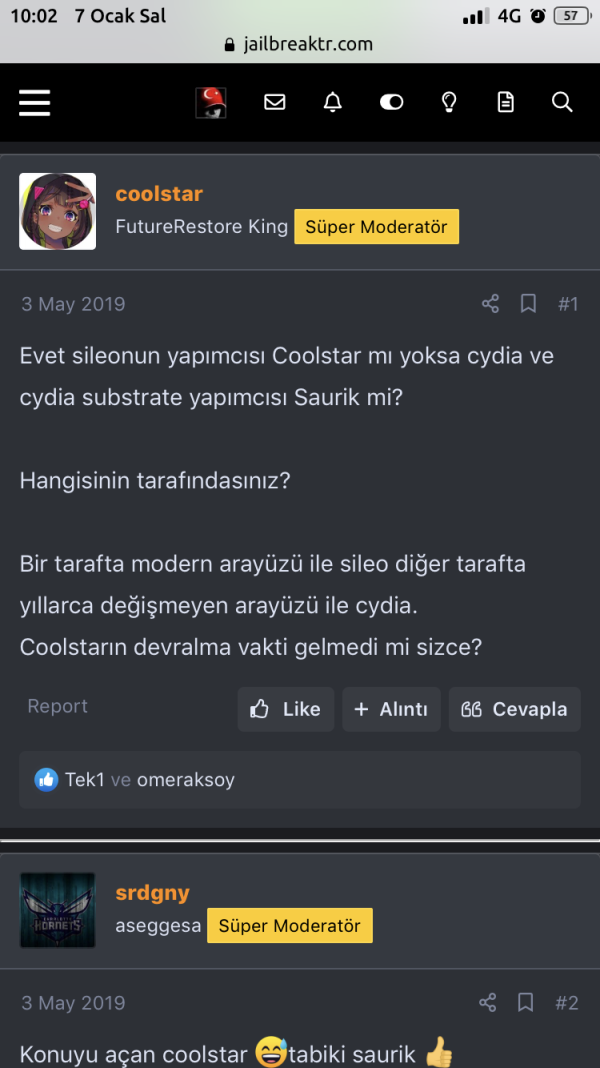Open permalink #1 of the first post

569,303
